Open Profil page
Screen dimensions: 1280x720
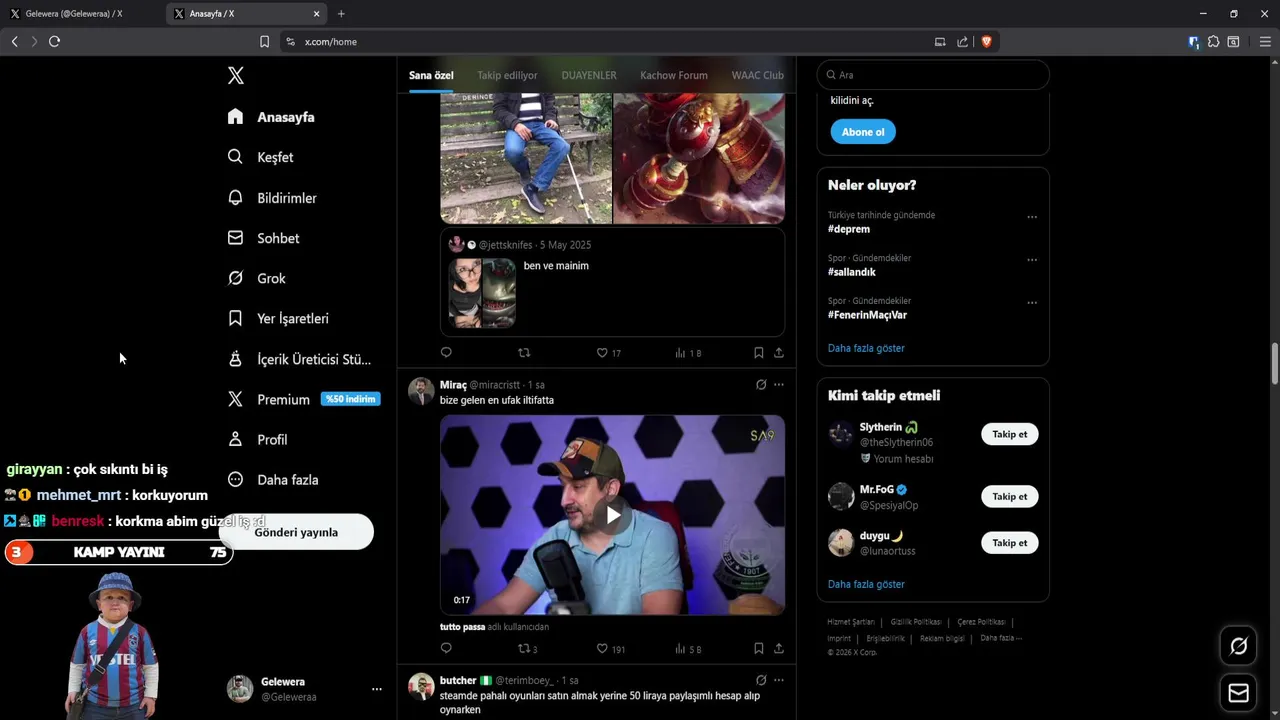point(257,439)
